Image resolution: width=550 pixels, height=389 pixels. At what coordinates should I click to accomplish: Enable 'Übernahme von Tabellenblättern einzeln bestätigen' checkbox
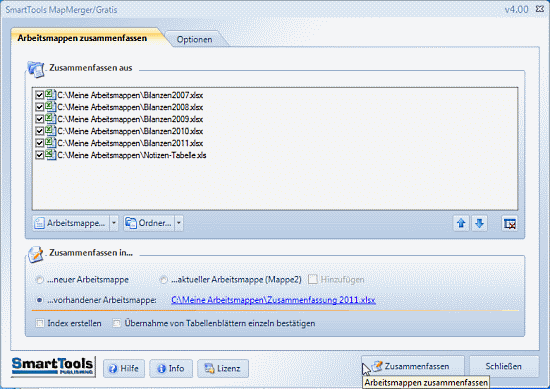click(116, 323)
